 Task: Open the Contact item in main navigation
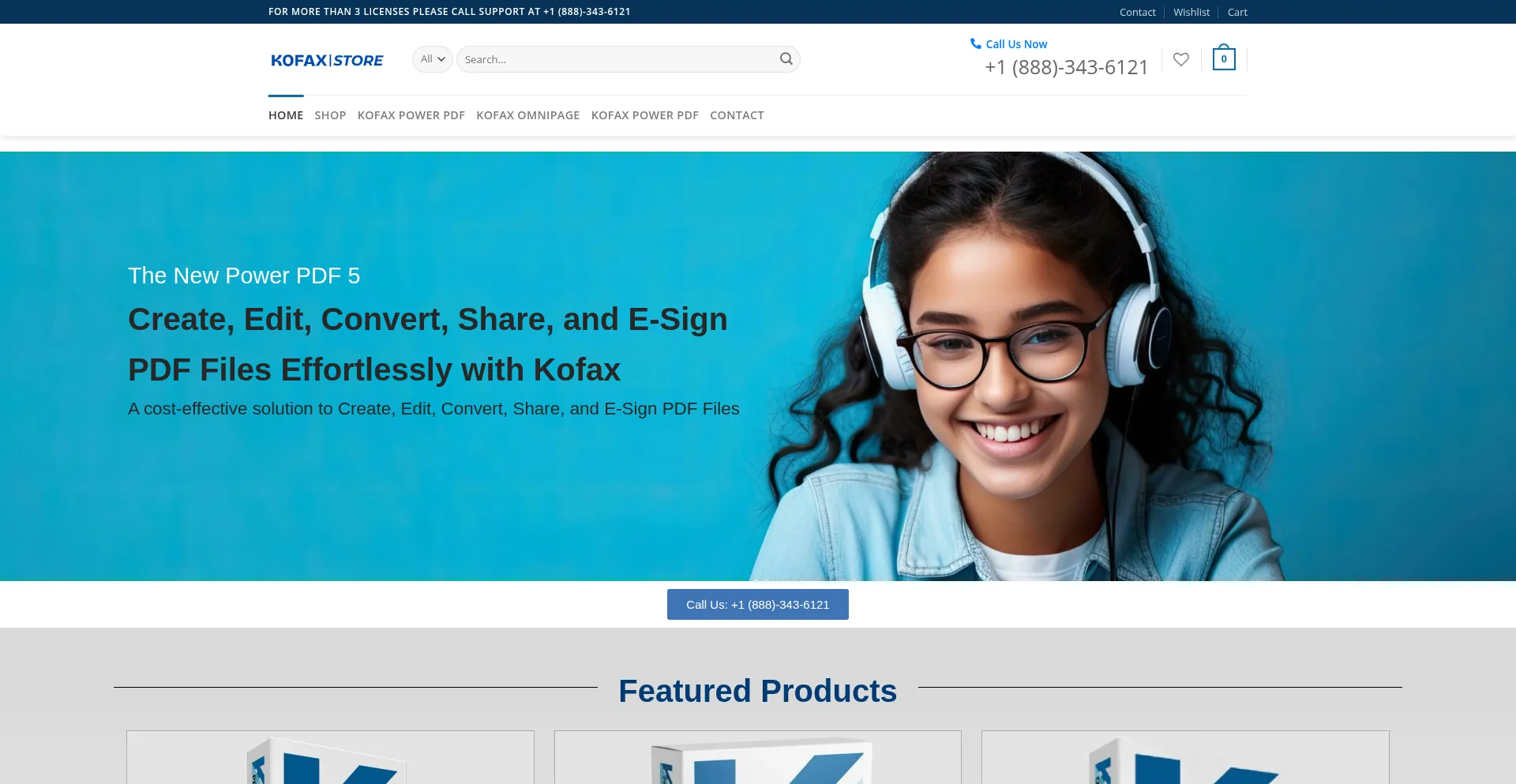point(737,115)
